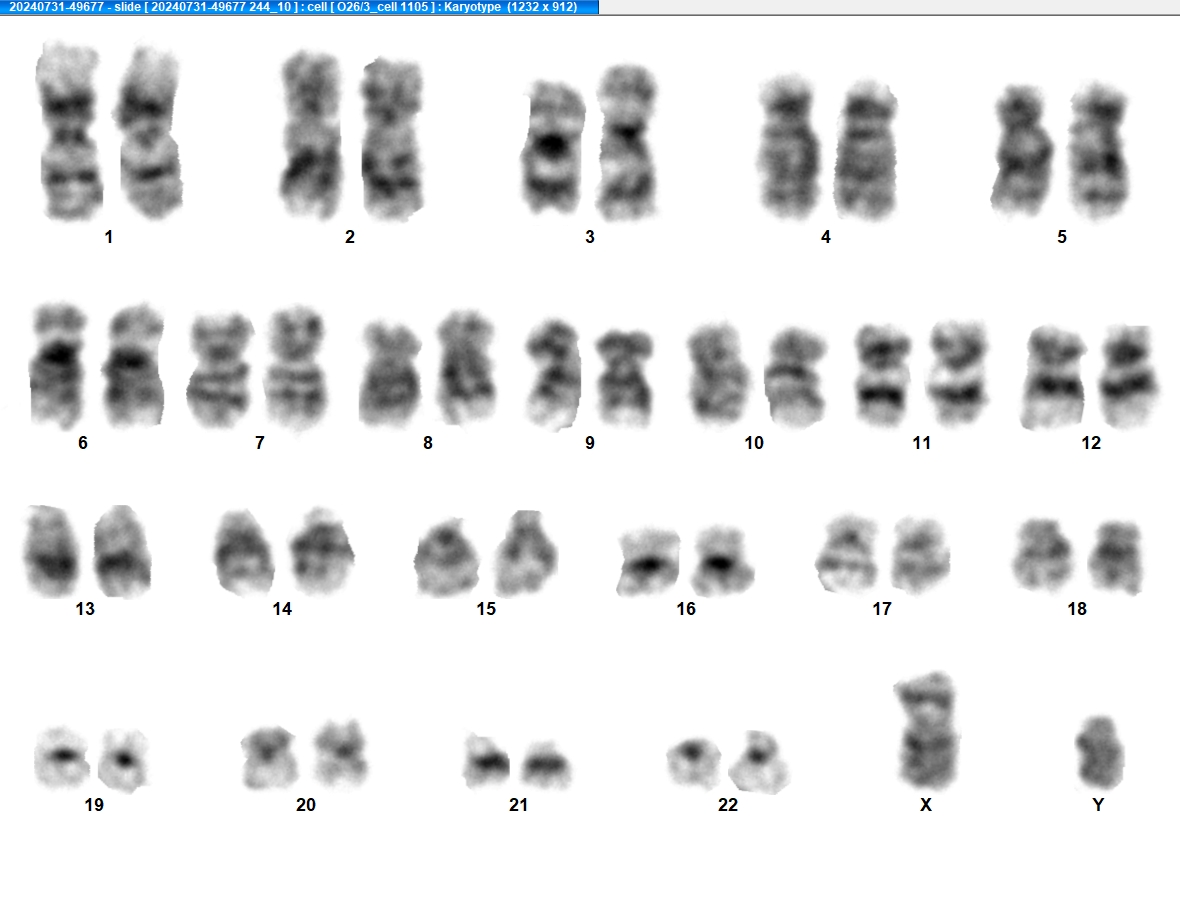This screenshot has width=1180, height=898.
Task: Select the right chromosome 15 image
Action: click(x=527, y=553)
